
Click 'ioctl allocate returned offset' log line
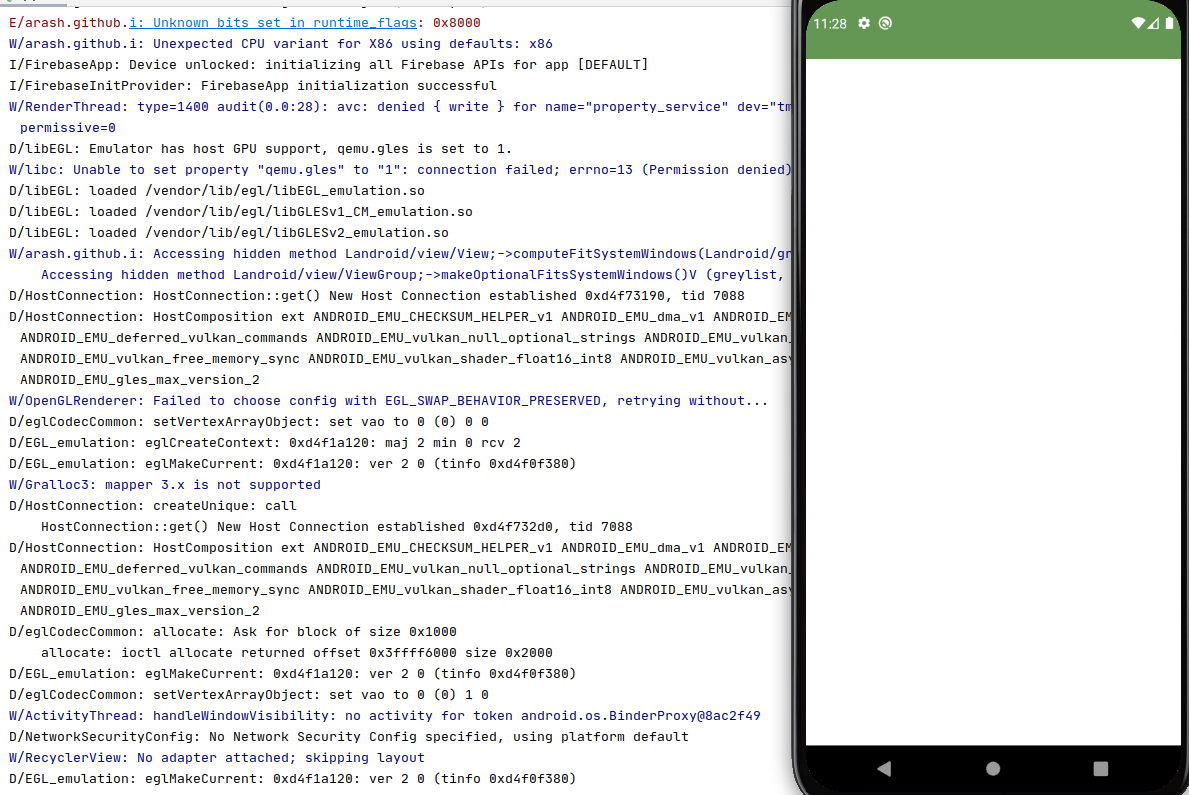[296, 653]
